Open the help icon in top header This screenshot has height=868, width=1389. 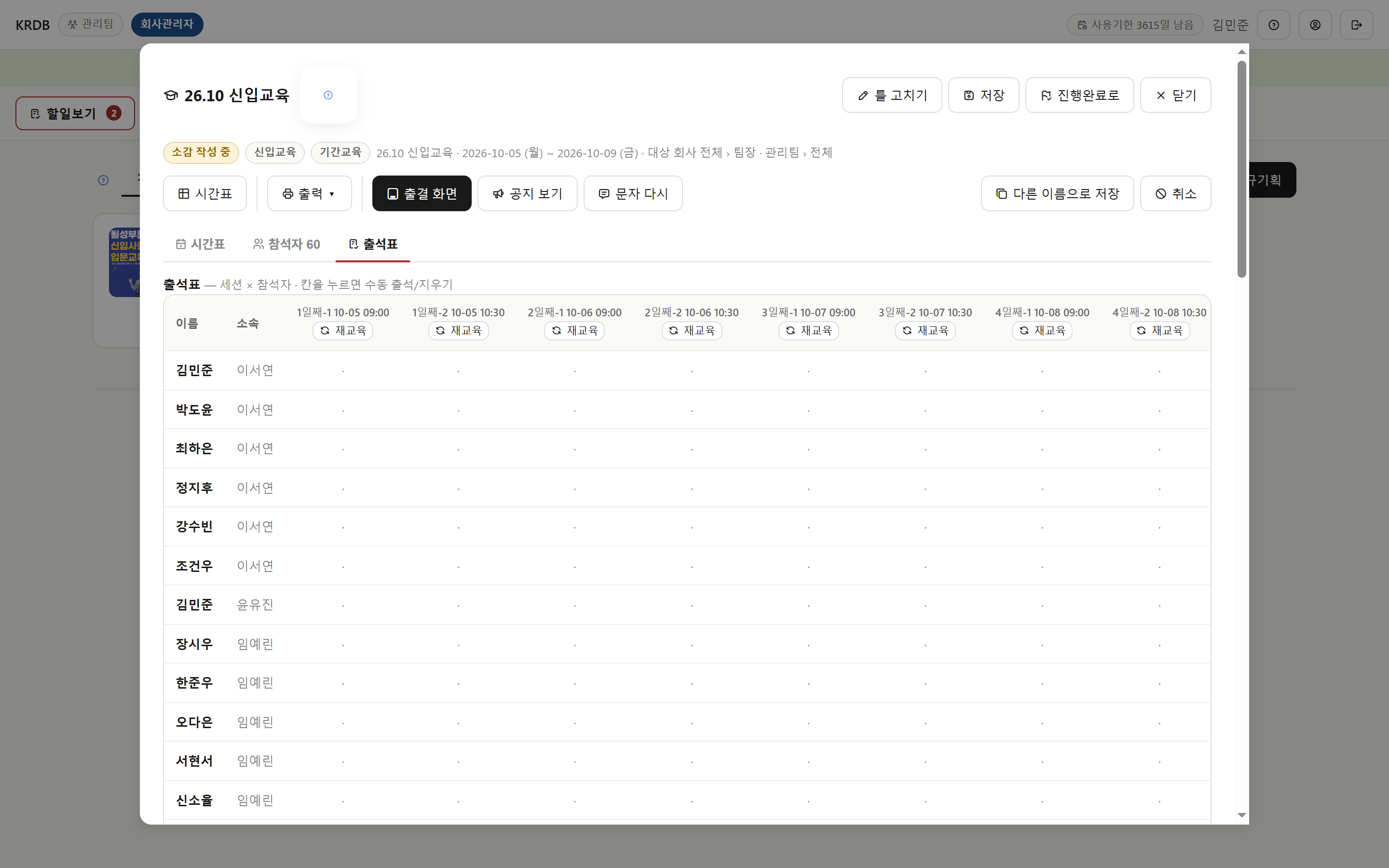[1274, 25]
